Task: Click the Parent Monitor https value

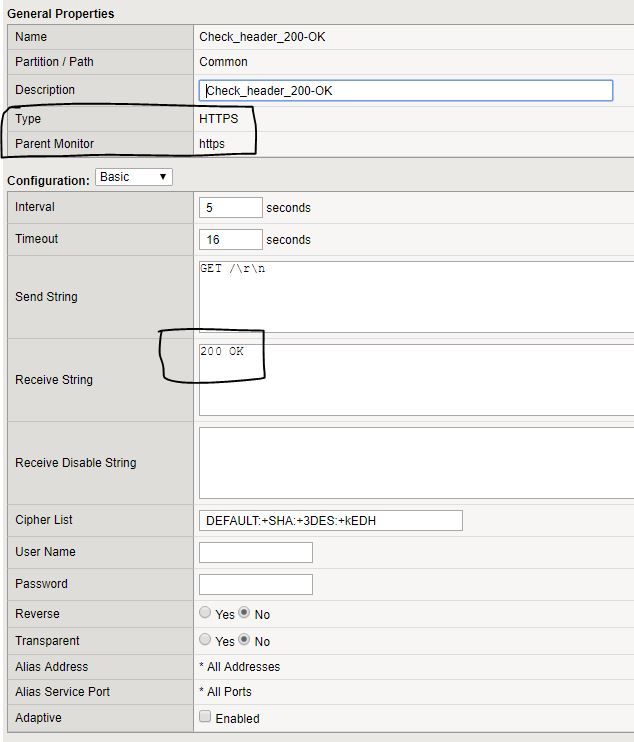Action: click(x=212, y=144)
